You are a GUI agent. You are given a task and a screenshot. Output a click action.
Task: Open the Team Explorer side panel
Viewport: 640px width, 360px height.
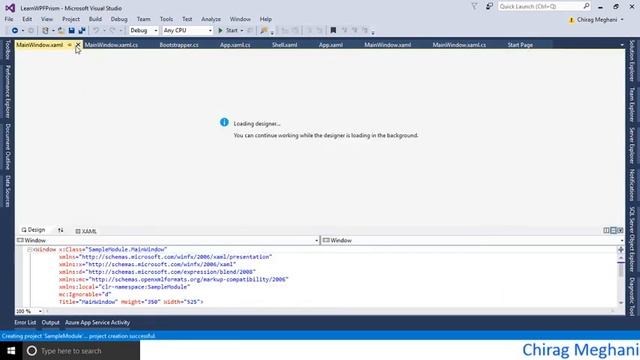[x=632, y=104]
